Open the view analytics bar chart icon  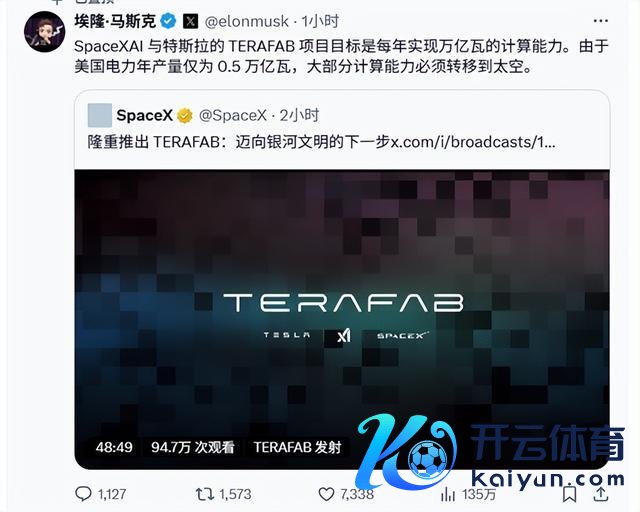(x=448, y=494)
